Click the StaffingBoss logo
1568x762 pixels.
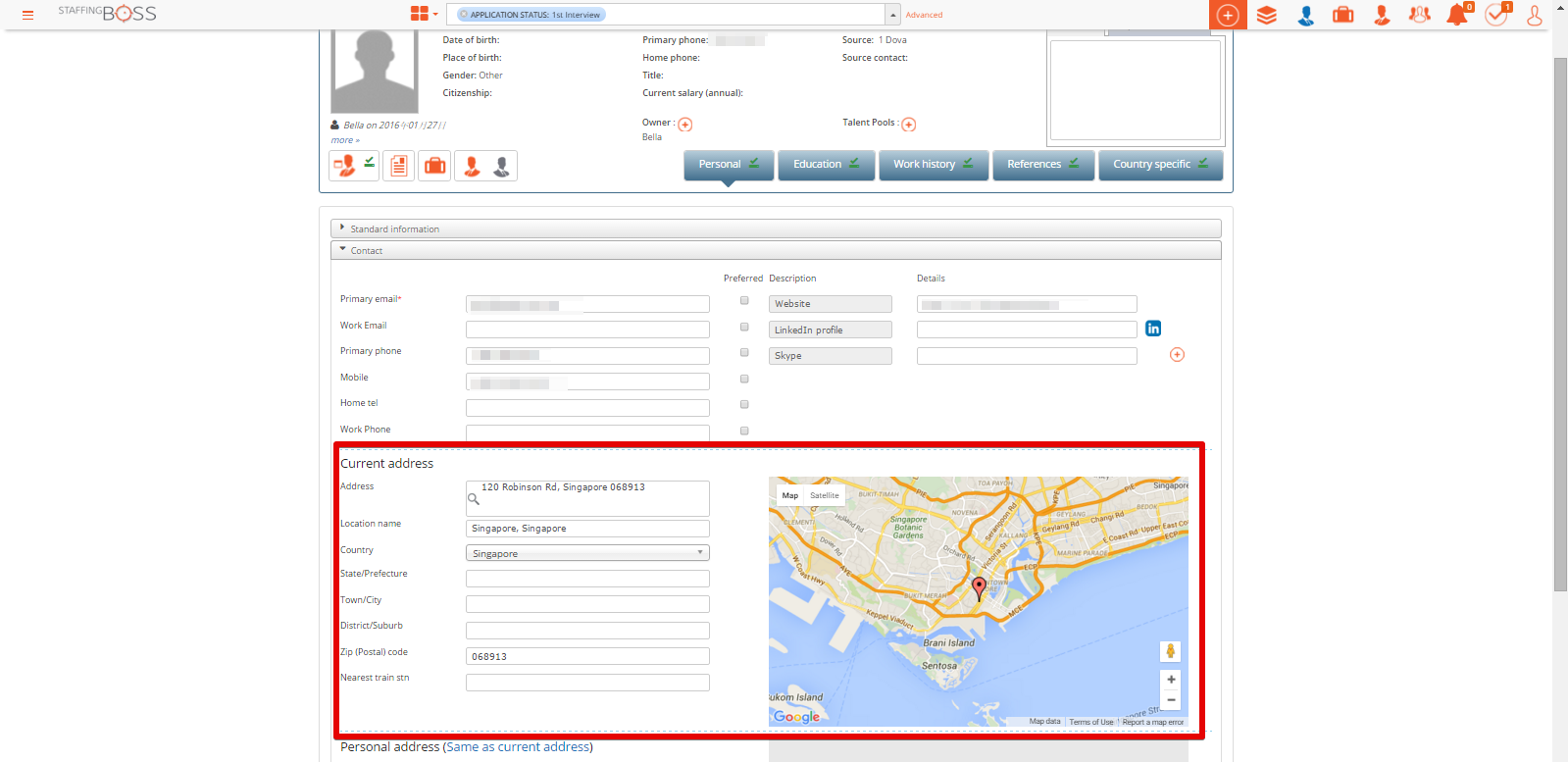tap(107, 13)
